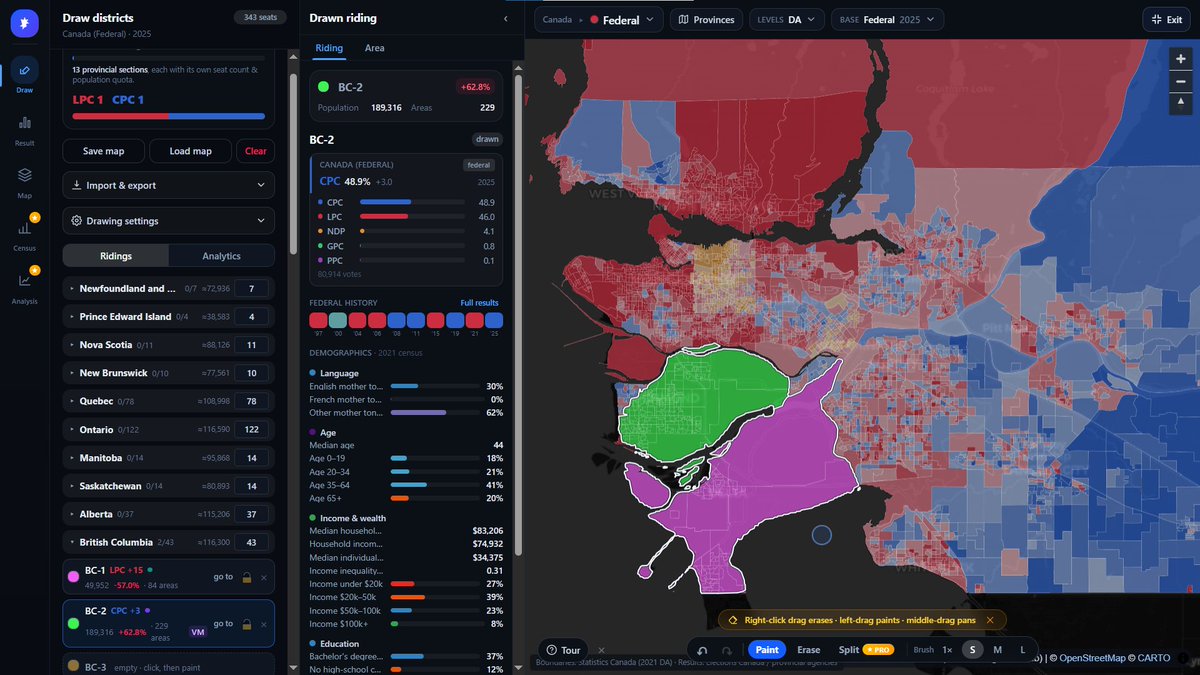This screenshot has height=675, width=1200.
Task: Expand Import & export section
Action: (x=168, y=185)
